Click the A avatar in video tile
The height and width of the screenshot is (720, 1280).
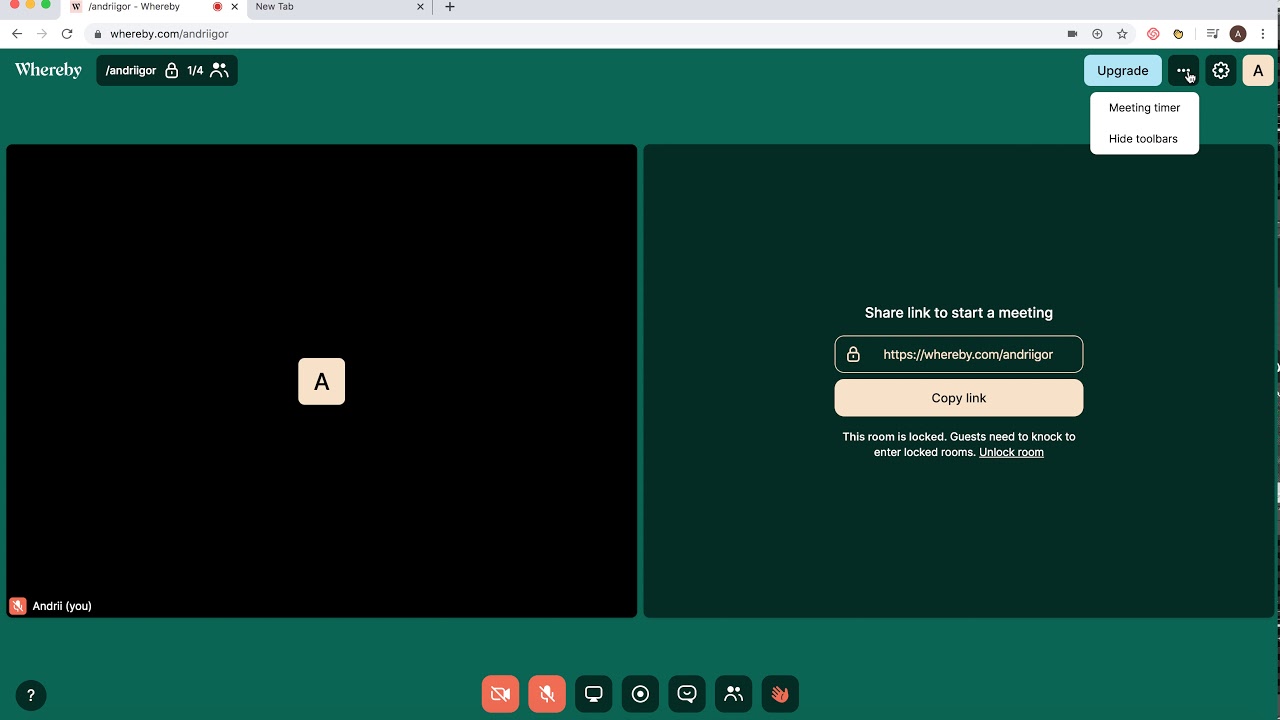pyautogui.click(x=321, y=381)
